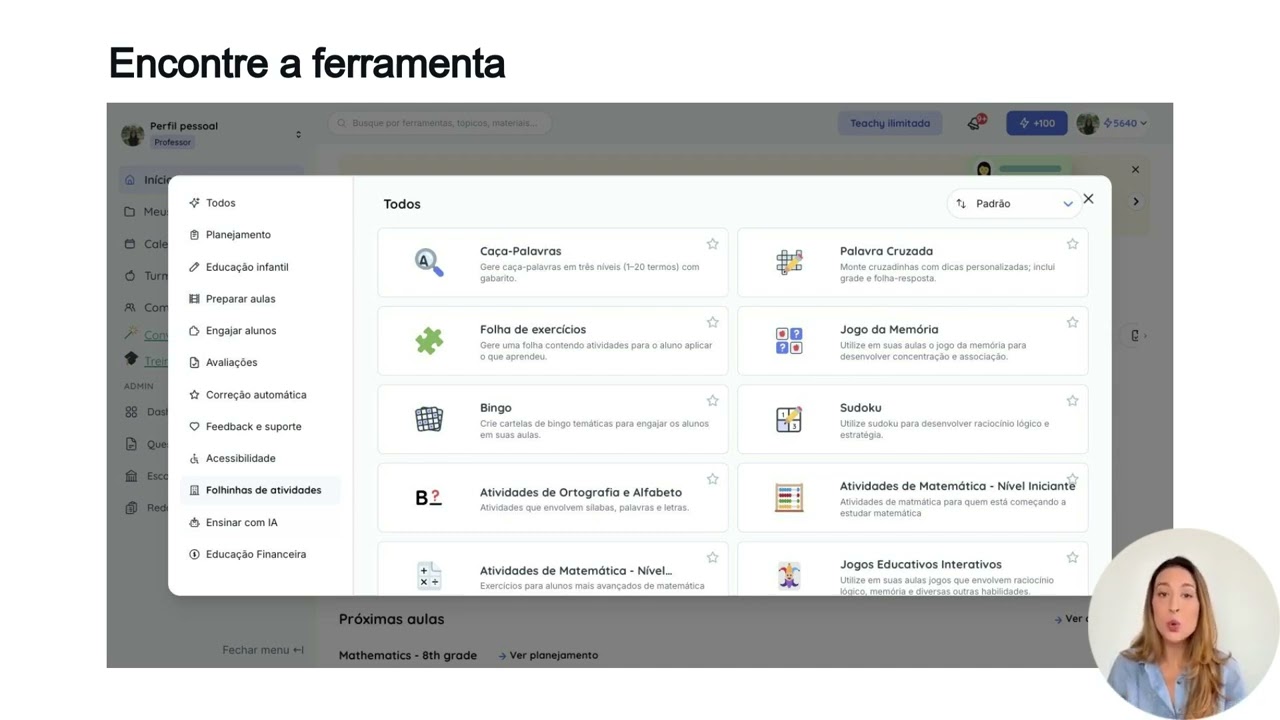Click the Preparar aulas film icon

[194, 299]
